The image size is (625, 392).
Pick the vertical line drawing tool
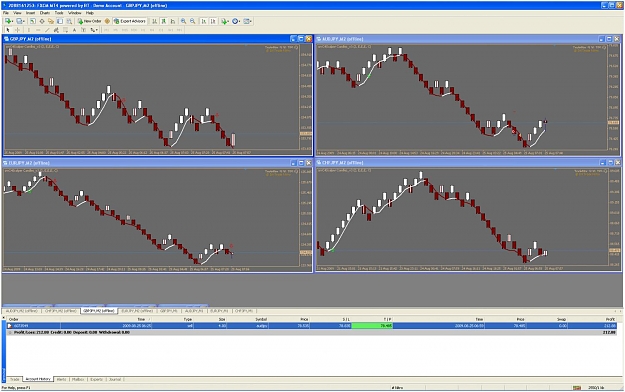29,30
